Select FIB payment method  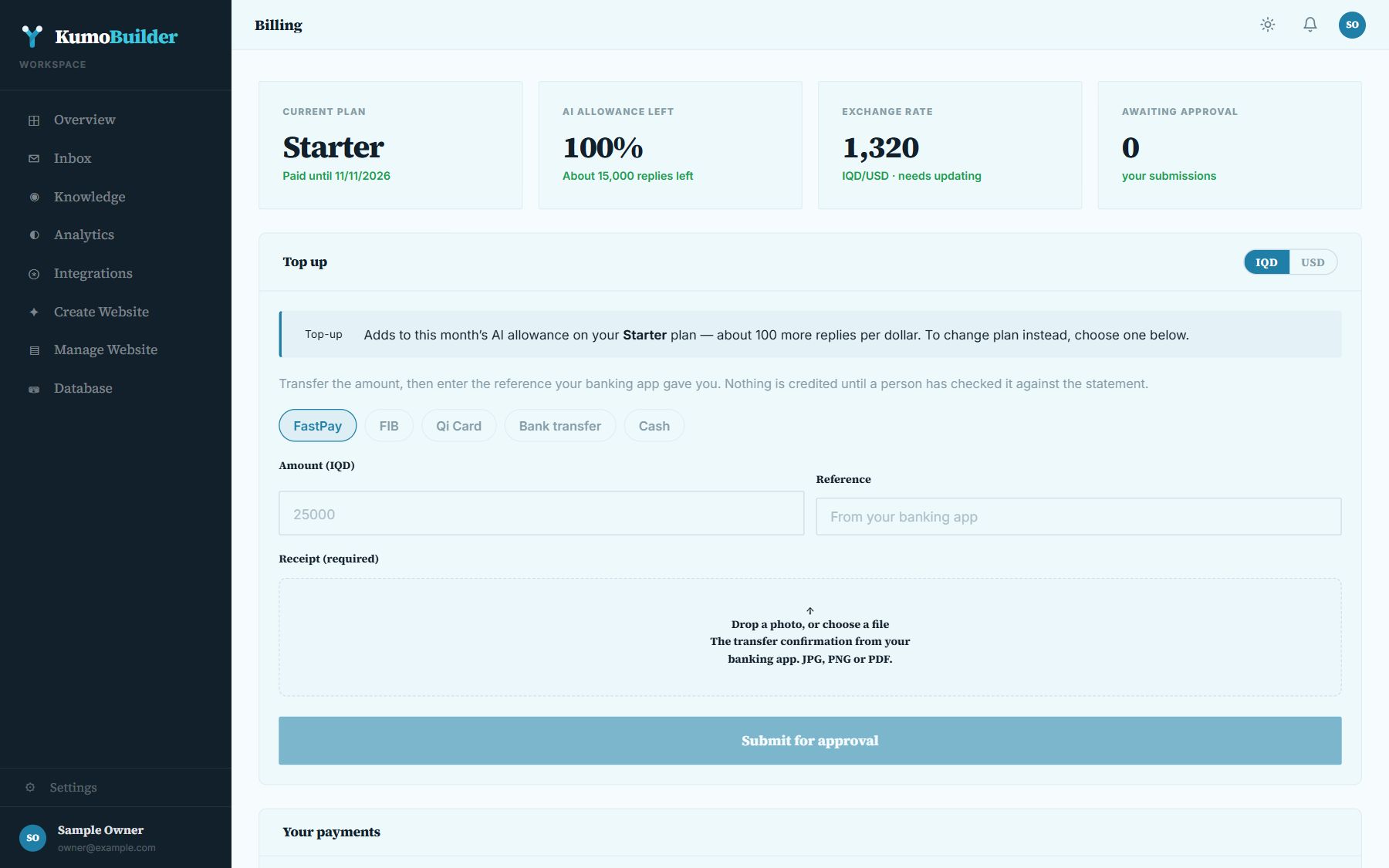coord(389,426)
